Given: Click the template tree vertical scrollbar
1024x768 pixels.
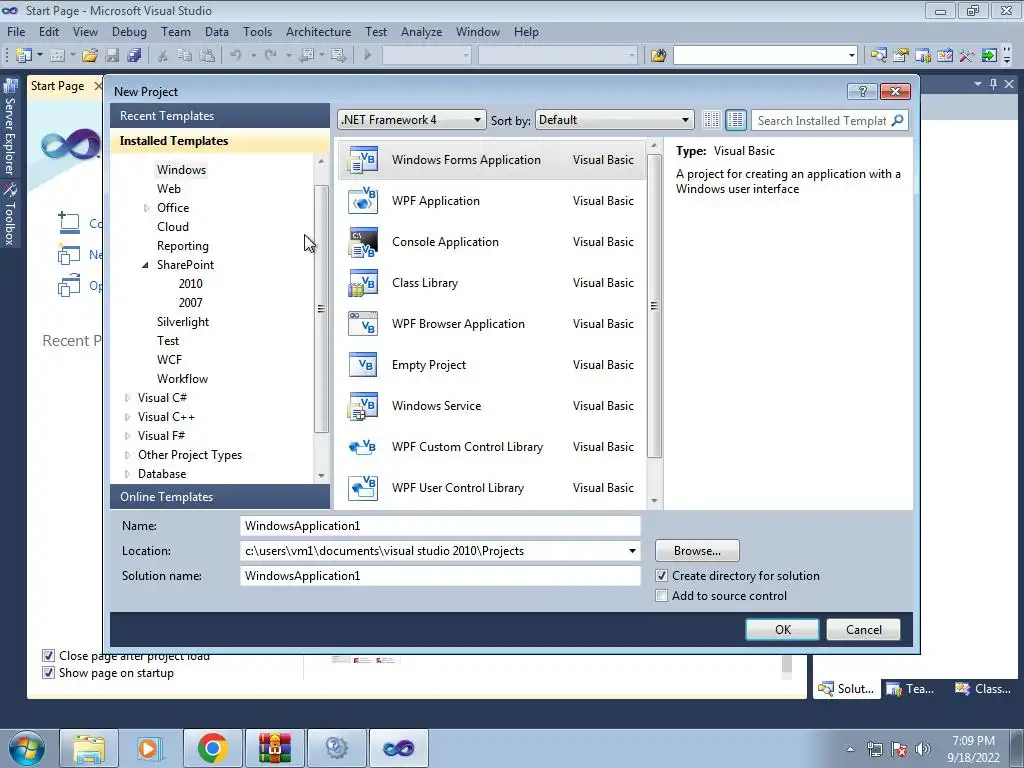Looking at the screenshot, I should [x=321, y=309].
